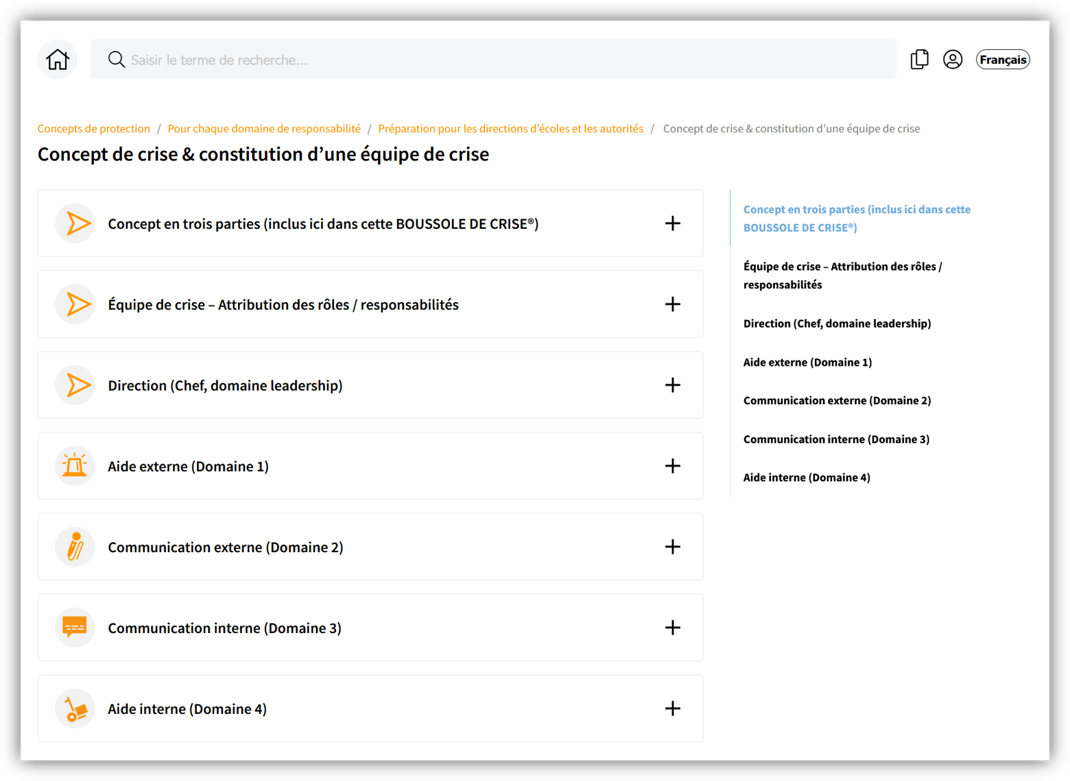Screen dimensions: 1070x781
Task: Open Concepts de protection breadcrumb link
Action: coord(93,128)
